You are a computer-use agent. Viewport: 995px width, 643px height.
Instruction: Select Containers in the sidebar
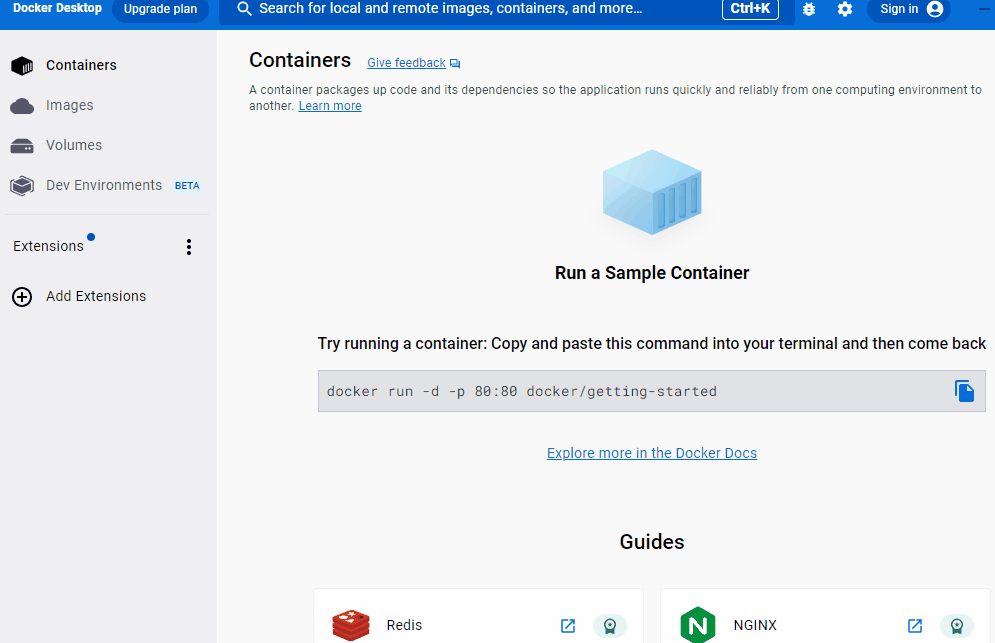[81, 65]
